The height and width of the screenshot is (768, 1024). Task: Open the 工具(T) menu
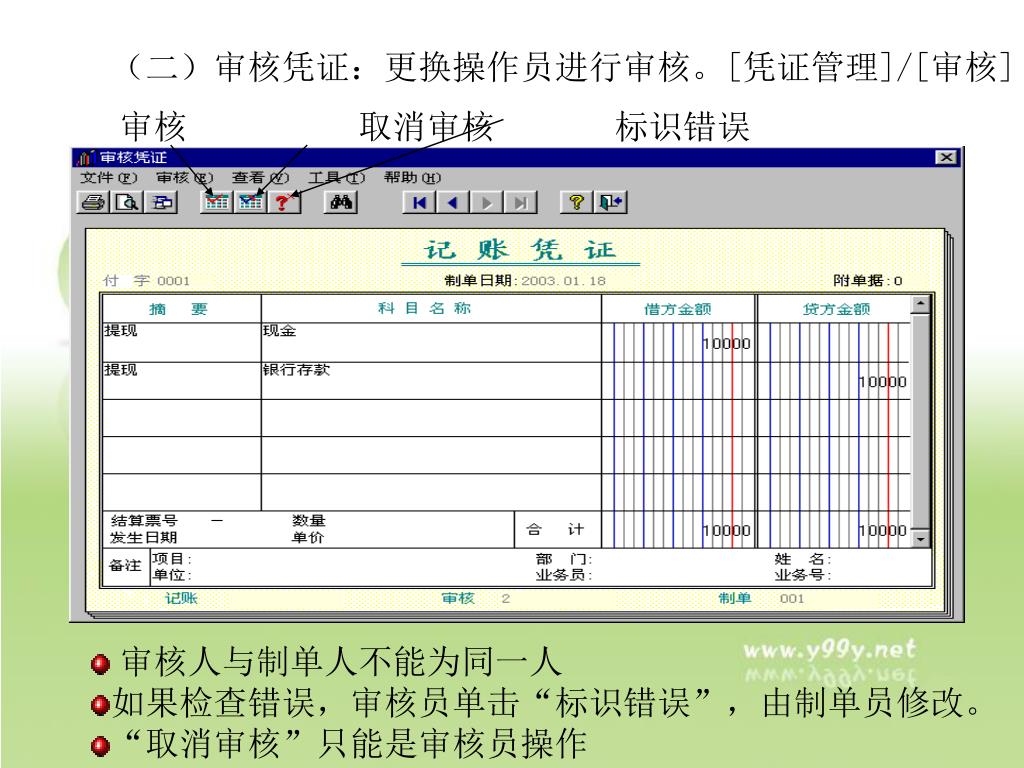(x=336, y=178)
